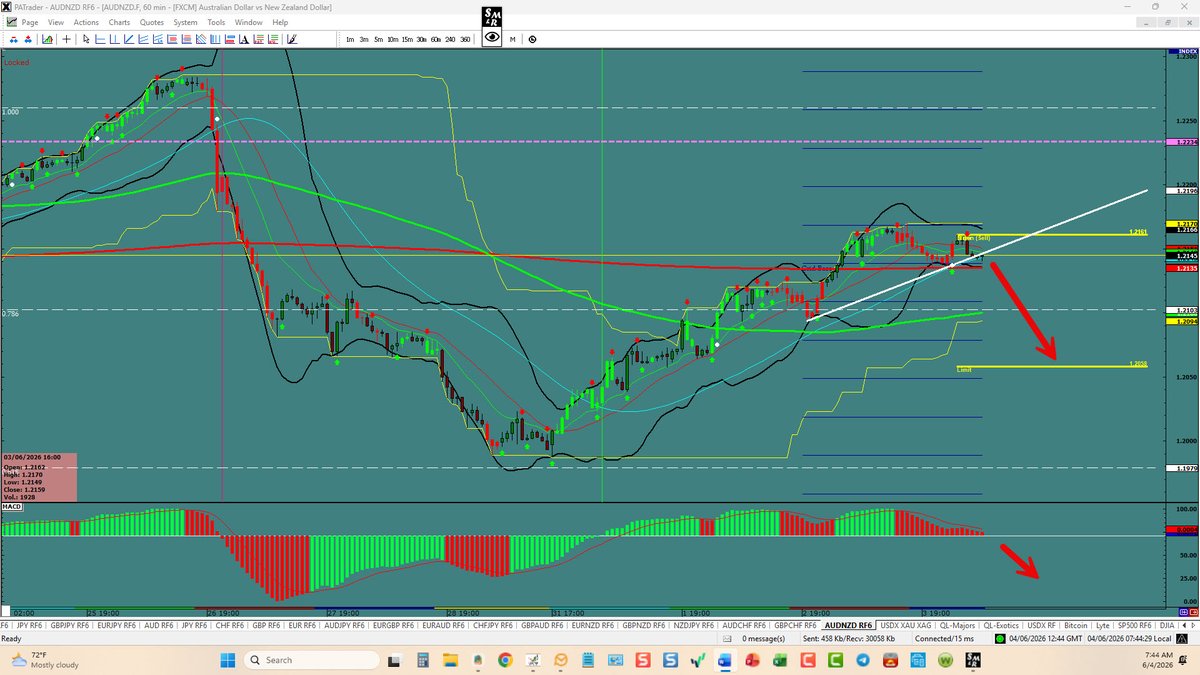Screen dimensions: 1200x675
Task: Open the weather widget showing 72°F
Action: point(45,660)
